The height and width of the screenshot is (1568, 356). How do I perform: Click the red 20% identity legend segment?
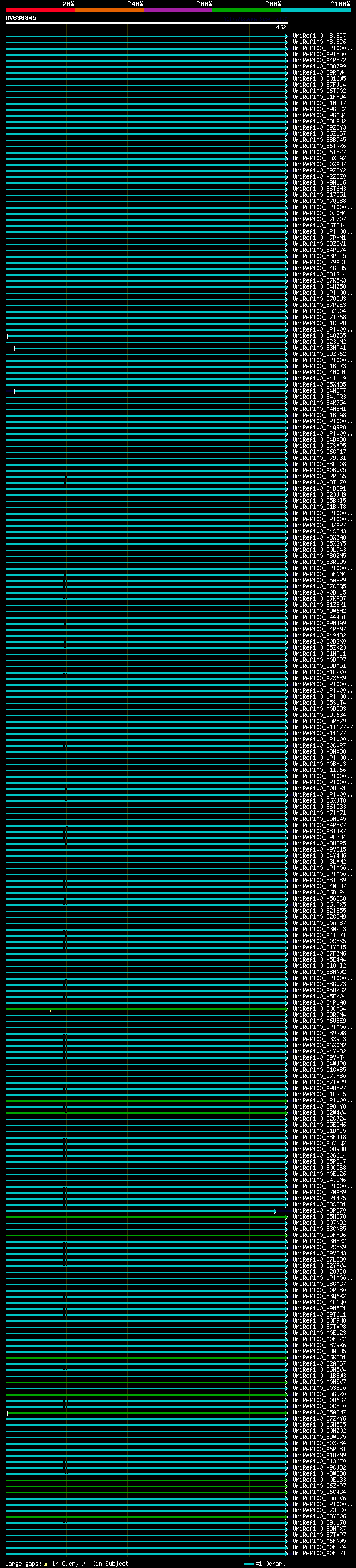(39, 11)
